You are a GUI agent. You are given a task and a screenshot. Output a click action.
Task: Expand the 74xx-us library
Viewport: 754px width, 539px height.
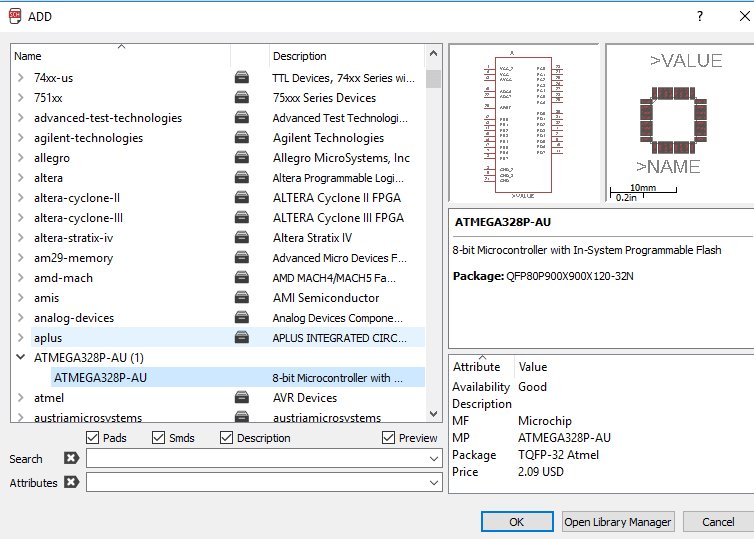[20, 77]
